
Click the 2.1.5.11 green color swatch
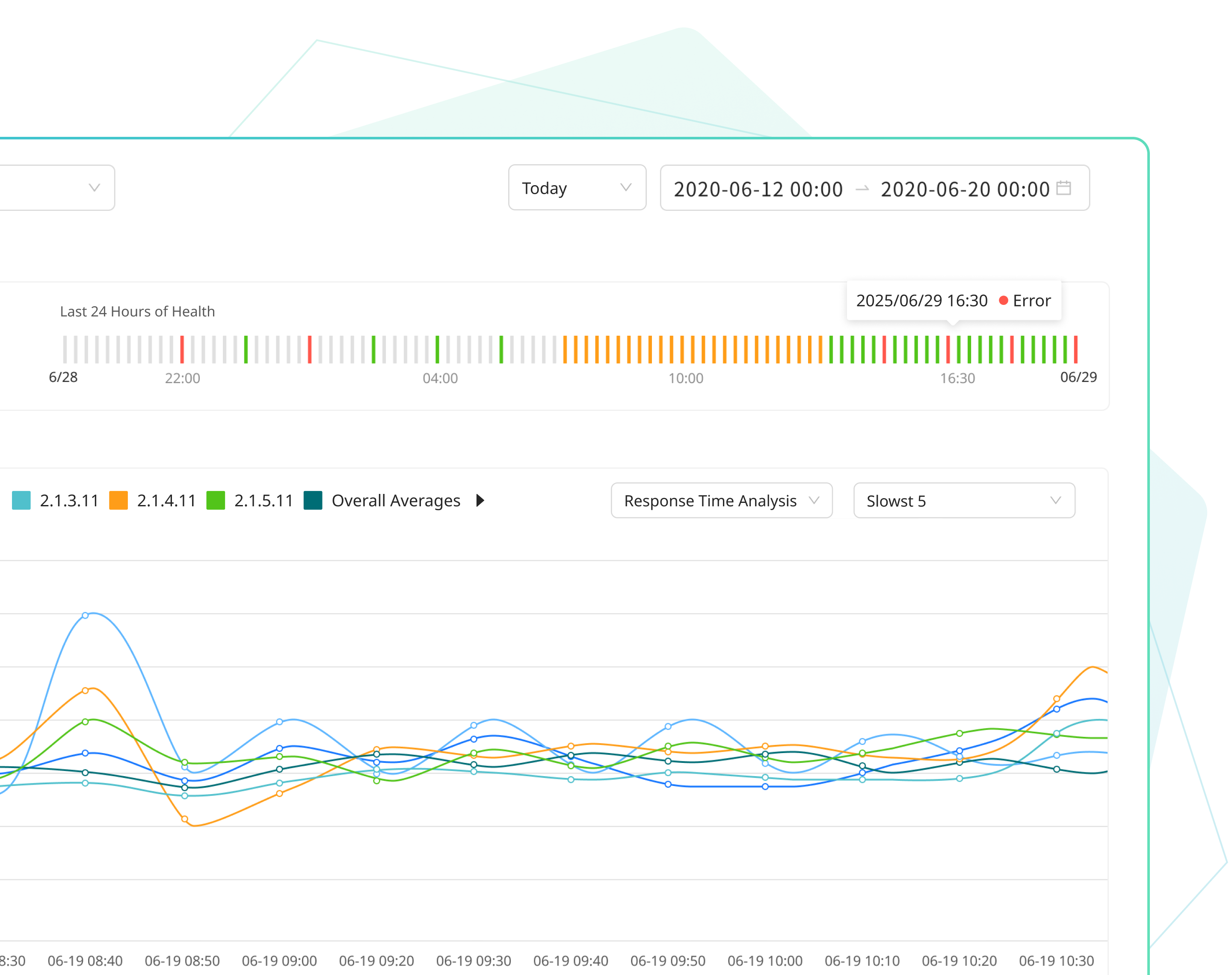(x=215, y=501)
